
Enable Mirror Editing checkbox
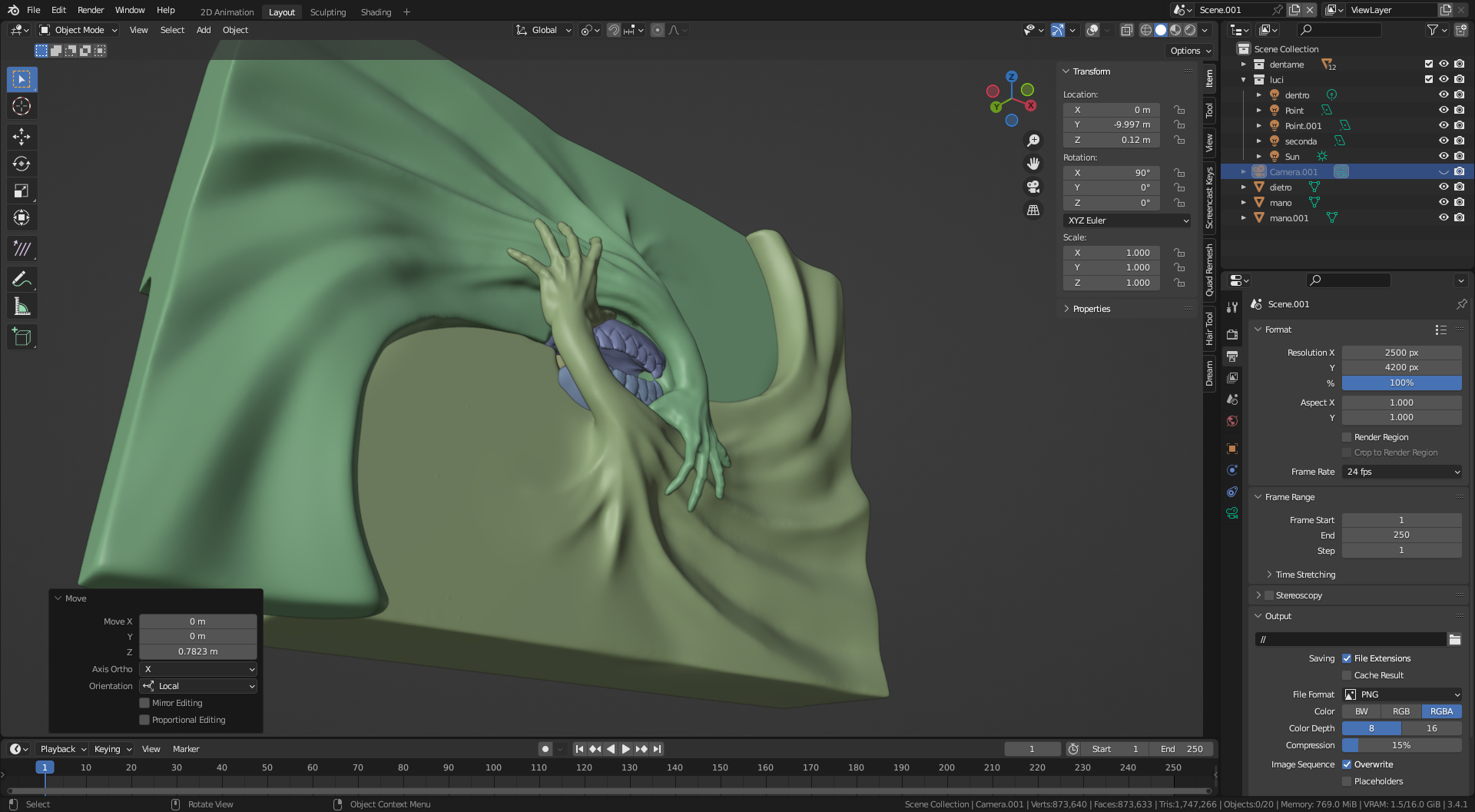[x=144, y=703]
